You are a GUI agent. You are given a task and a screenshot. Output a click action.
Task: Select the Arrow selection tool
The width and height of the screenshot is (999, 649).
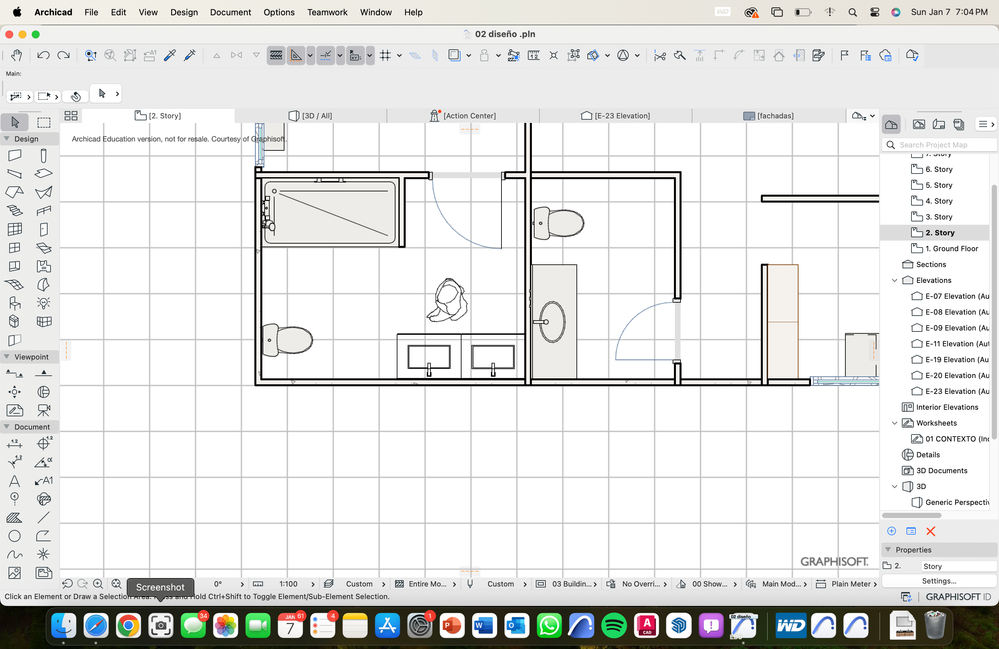[x=15, y=122]
